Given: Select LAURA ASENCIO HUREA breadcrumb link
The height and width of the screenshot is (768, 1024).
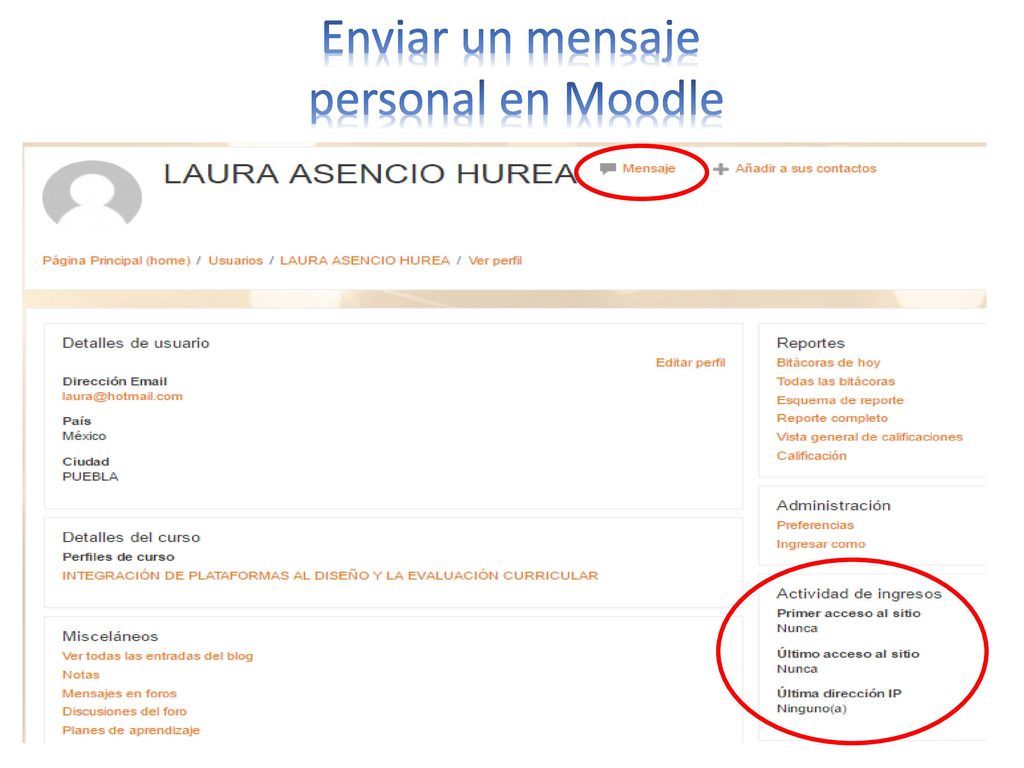Looking at the screenshot, I should pyautogui.click(x=365, y=261).
